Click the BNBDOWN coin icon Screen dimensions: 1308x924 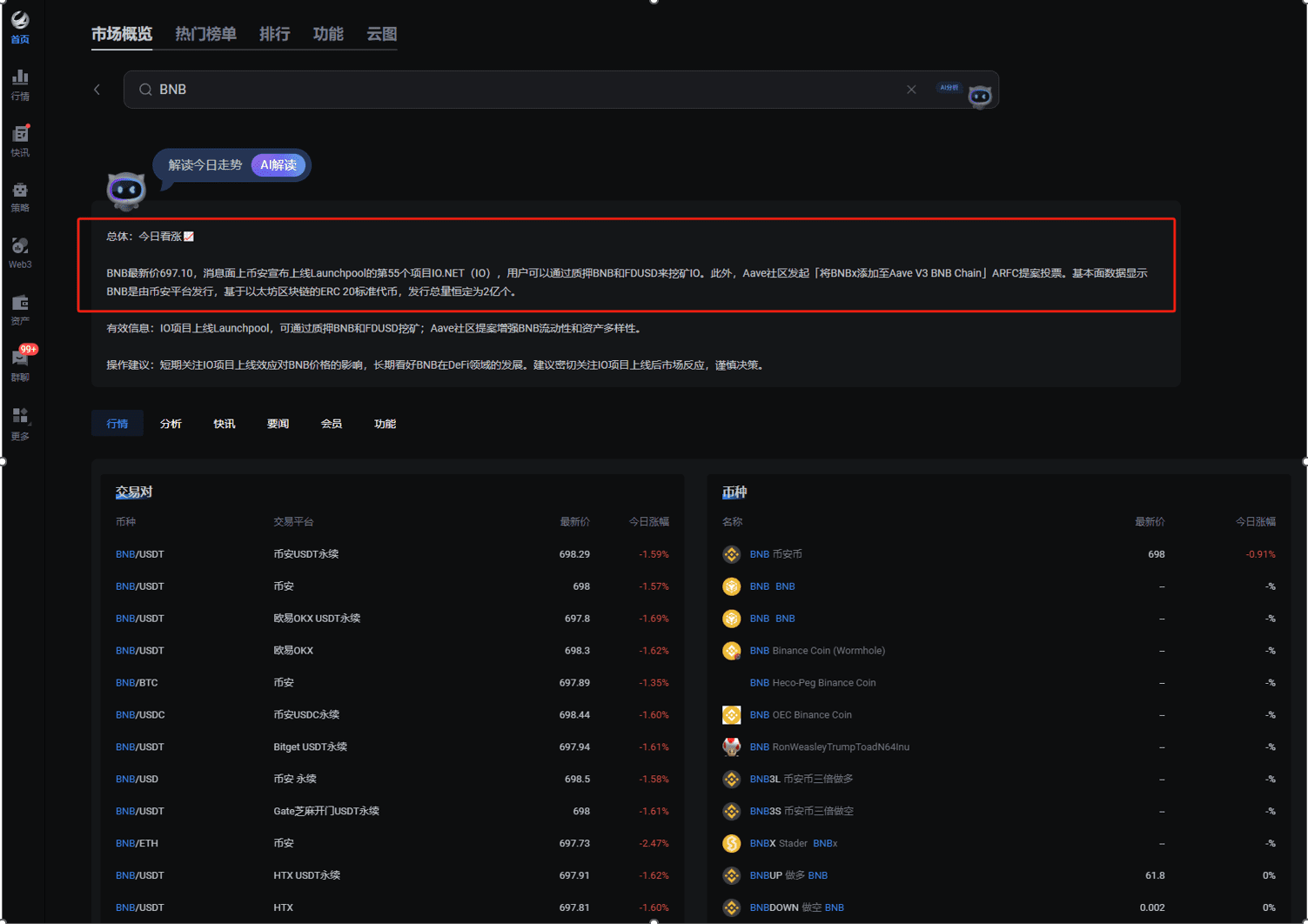point(732,907)
